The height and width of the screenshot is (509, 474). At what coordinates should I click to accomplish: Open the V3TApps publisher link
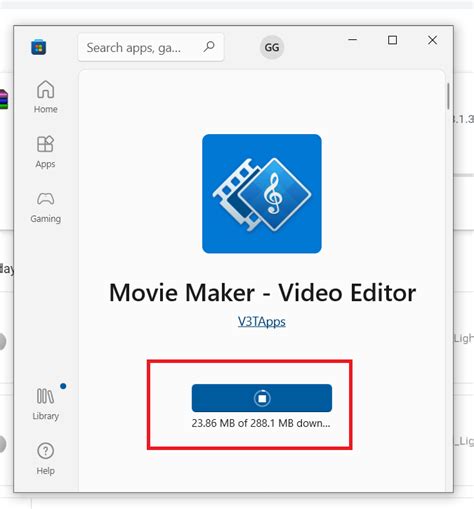tap(262, 322)
